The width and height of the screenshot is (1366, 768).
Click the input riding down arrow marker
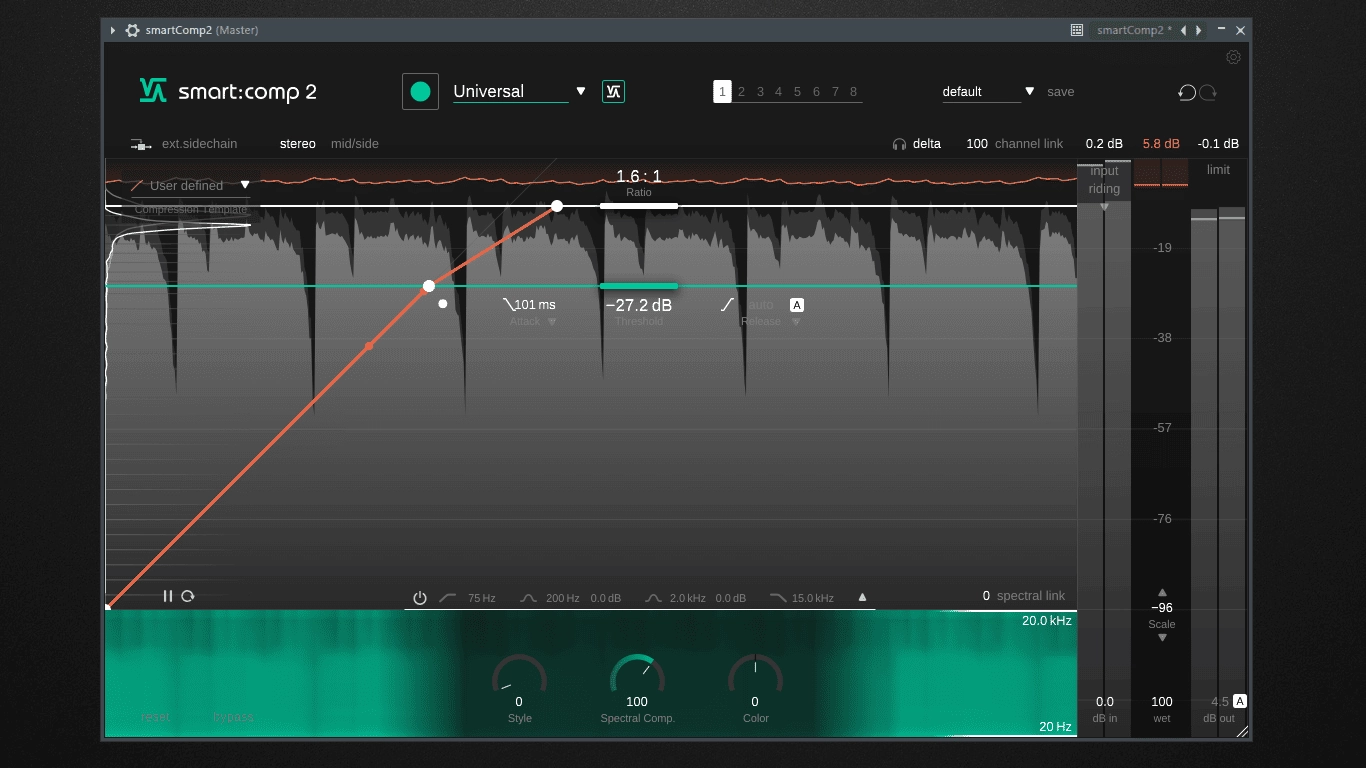[1104, 207]
